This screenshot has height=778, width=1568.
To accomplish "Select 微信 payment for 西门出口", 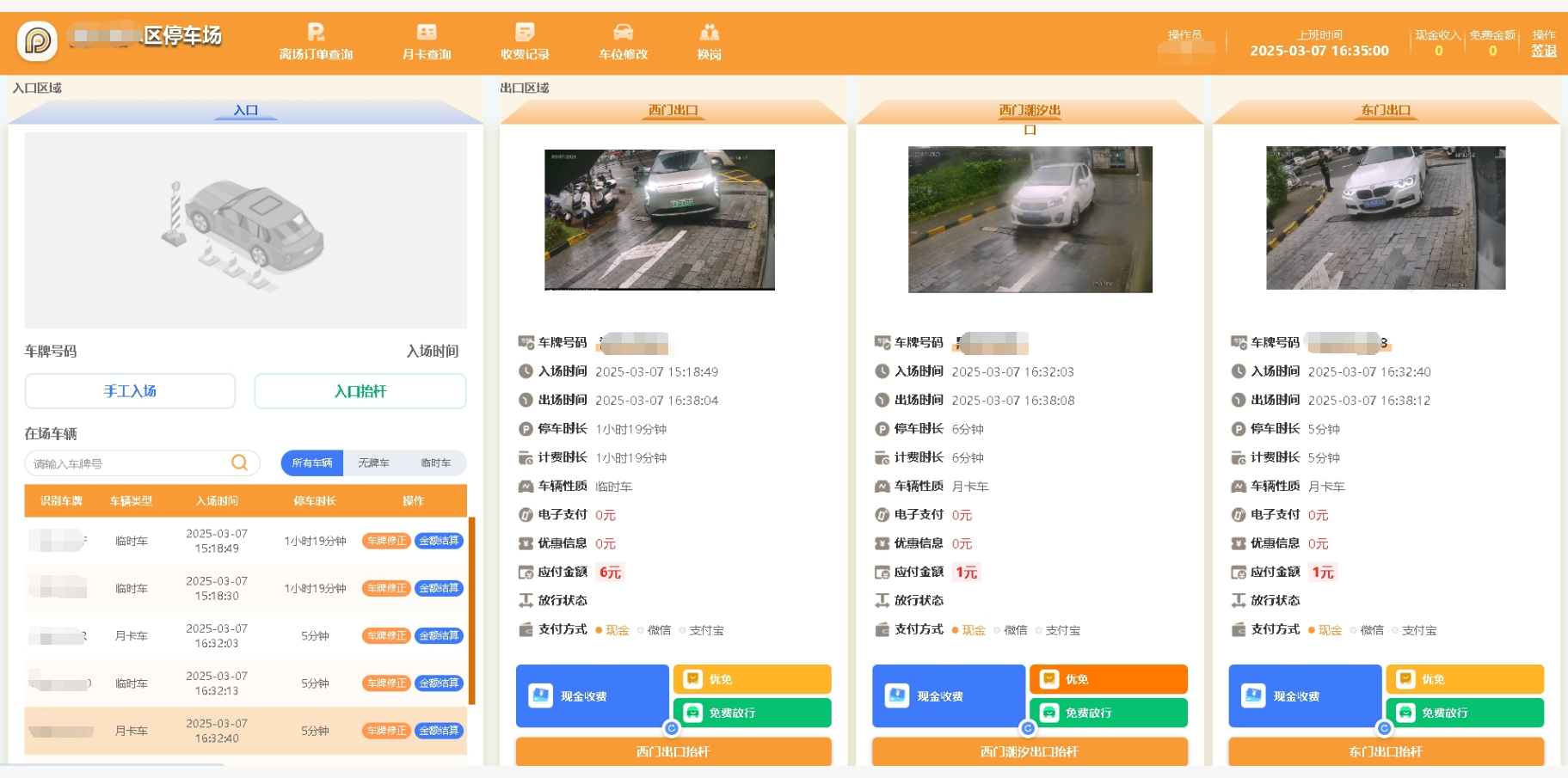I will [x=654, y=630].
